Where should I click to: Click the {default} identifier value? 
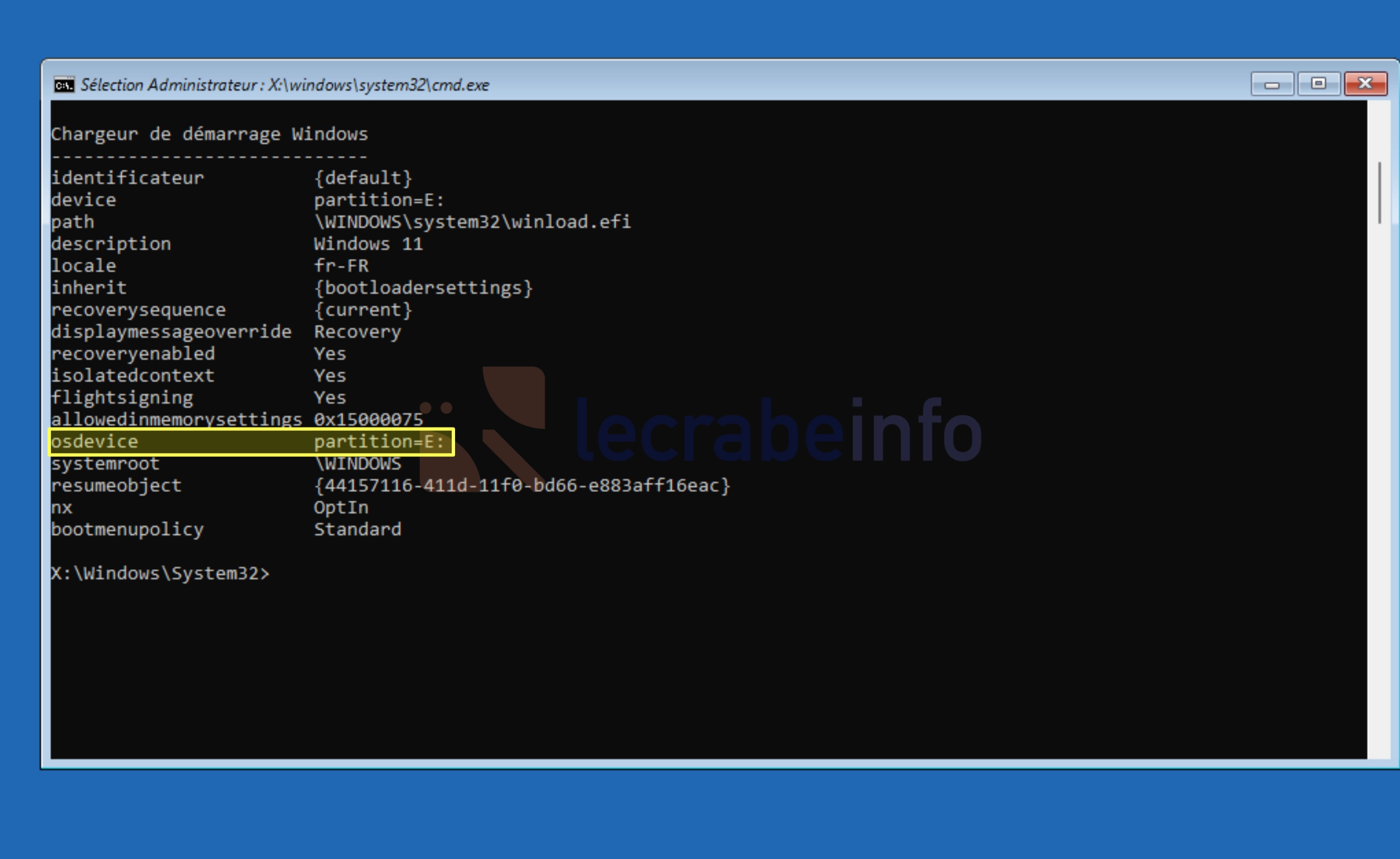363,178
